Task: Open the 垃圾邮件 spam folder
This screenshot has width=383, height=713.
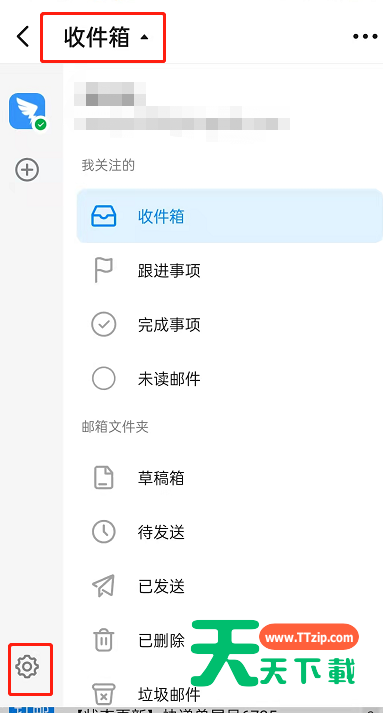Action: click(230, 694)
